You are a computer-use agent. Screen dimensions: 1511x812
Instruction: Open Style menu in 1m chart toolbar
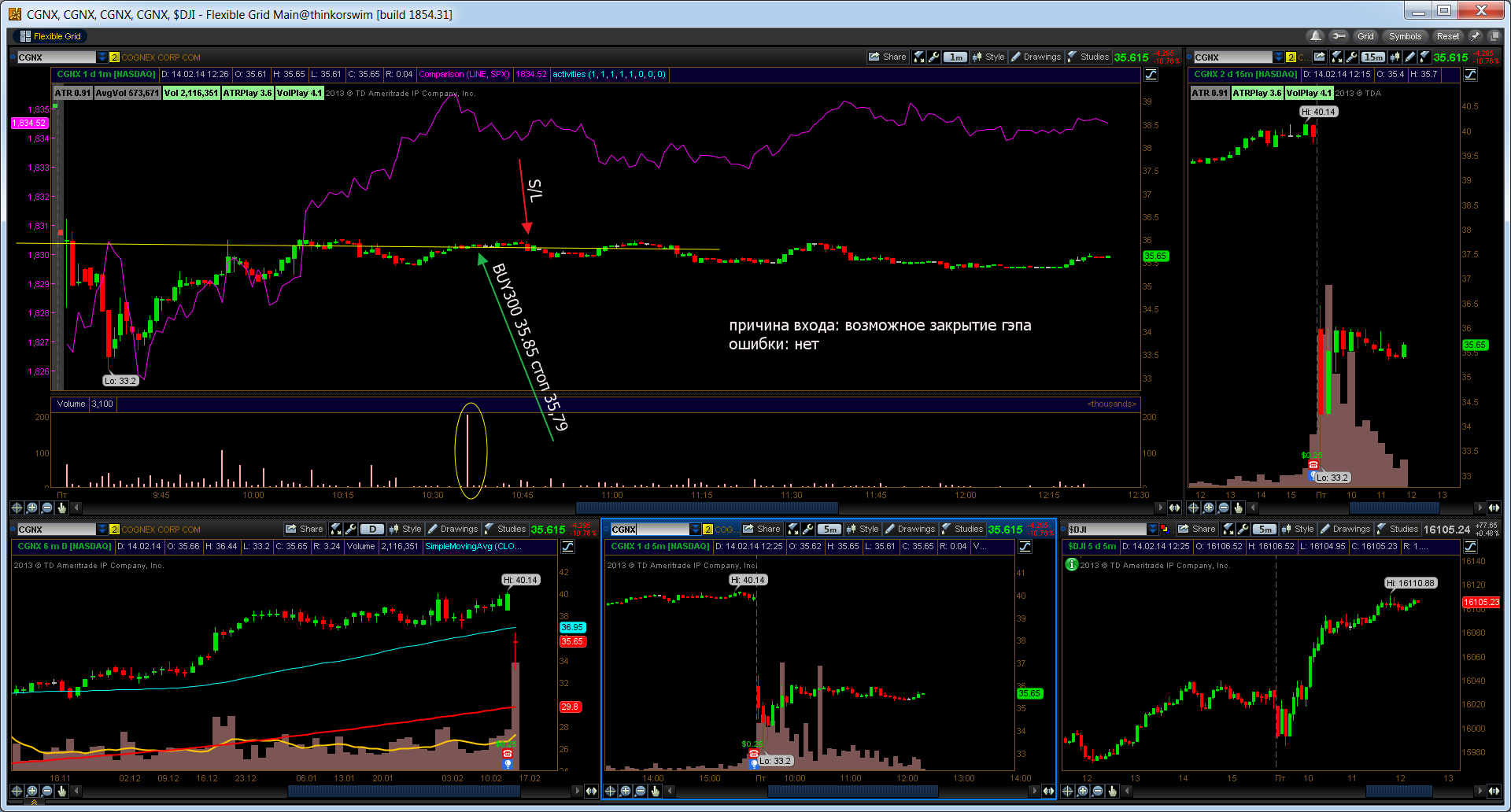tap(988, 57)
